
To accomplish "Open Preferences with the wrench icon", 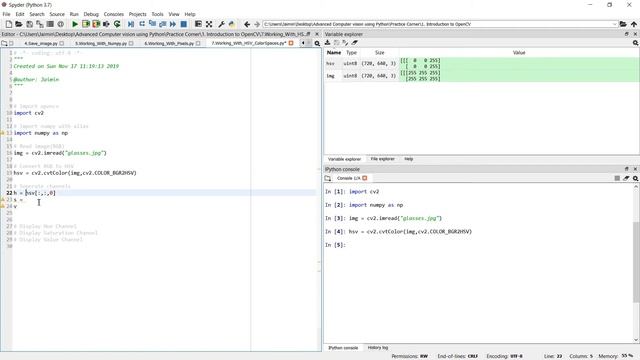I will point(221,24).
